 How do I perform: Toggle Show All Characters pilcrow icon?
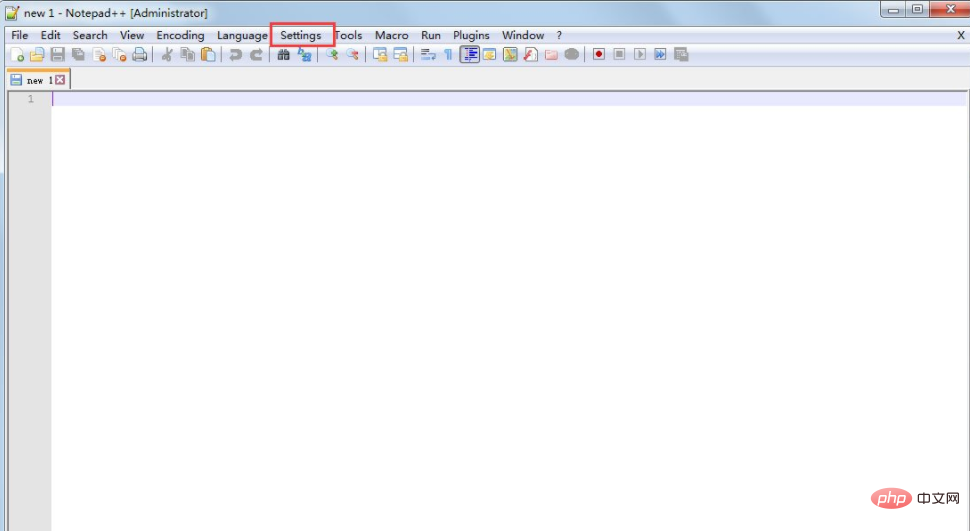(x=449, y=54)
